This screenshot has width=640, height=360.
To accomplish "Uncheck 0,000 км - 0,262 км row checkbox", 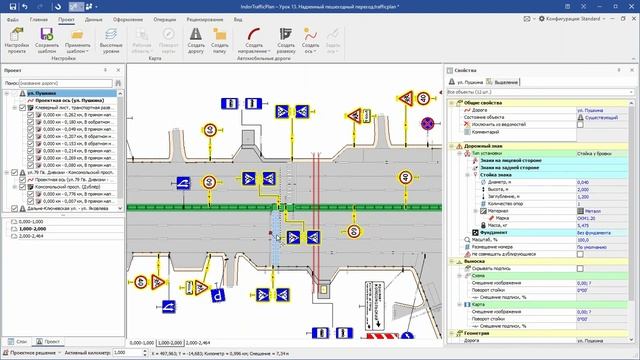I will [x=31, y=115].
